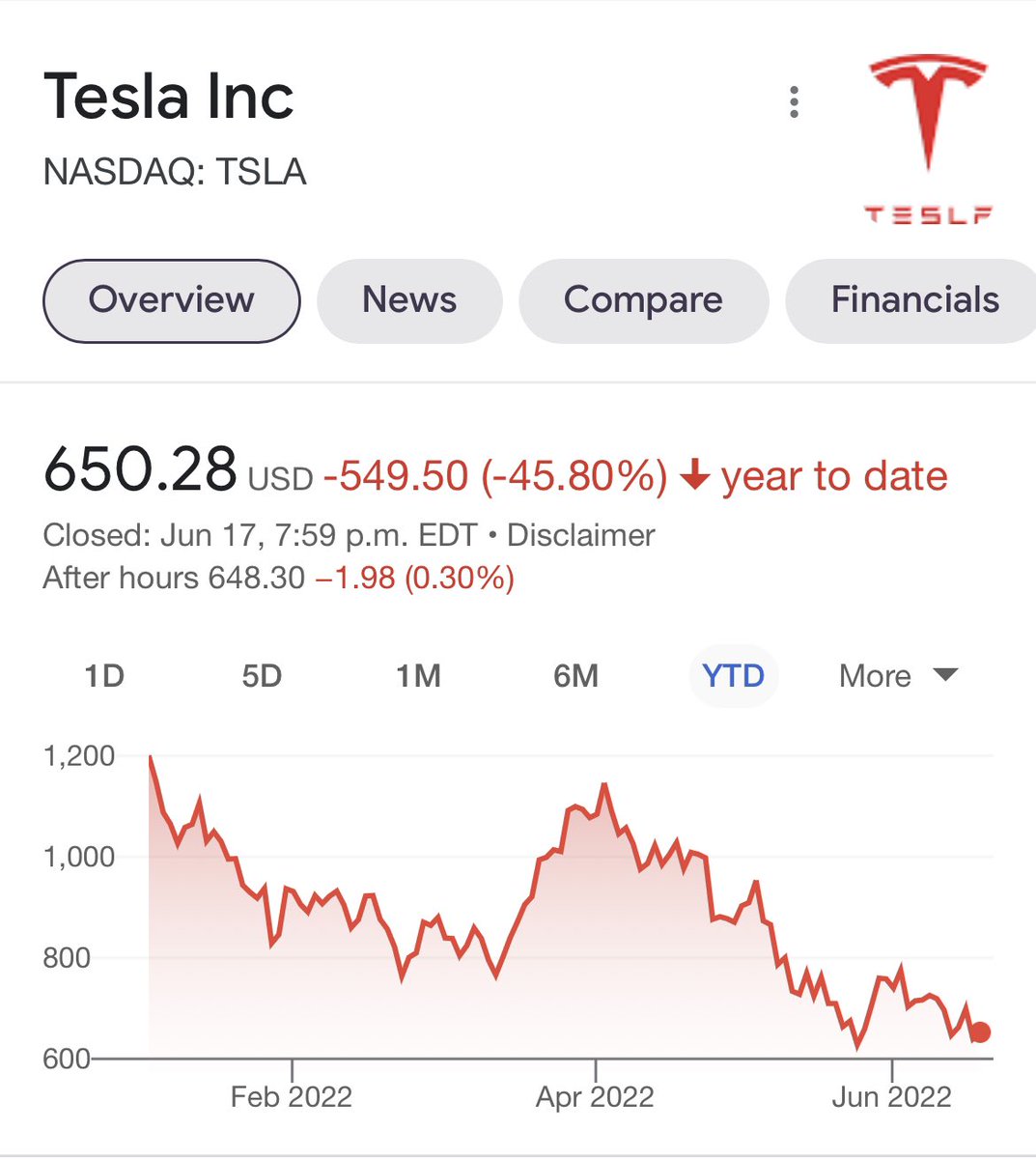Click the Tesla Inc title
The height and width of the screenshot is (1159, 1036).
click(x=169, y=97)
